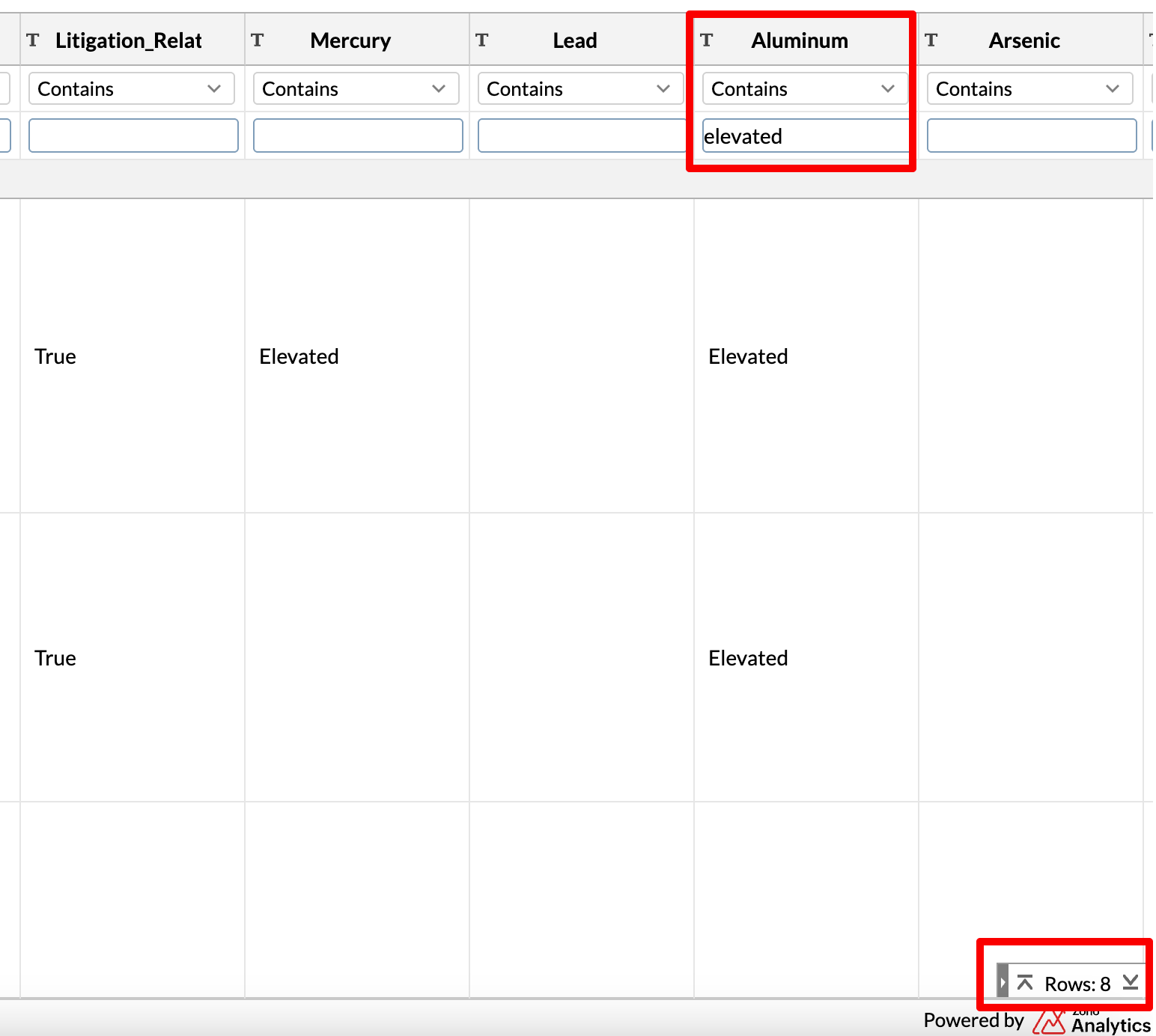1156x1036 pixels.
Task: Open the Contains dropdown under Litigation_Relat
Action: point(132,88)
